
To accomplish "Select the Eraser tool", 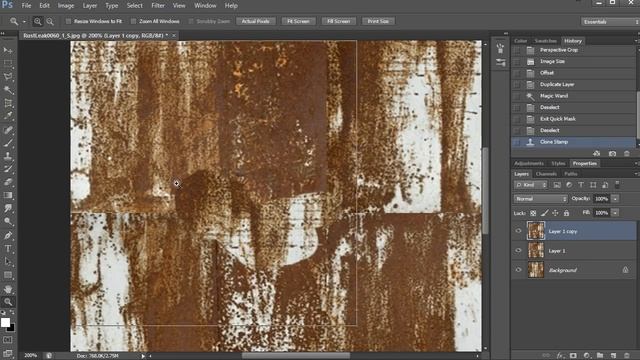I will point(8,182).
